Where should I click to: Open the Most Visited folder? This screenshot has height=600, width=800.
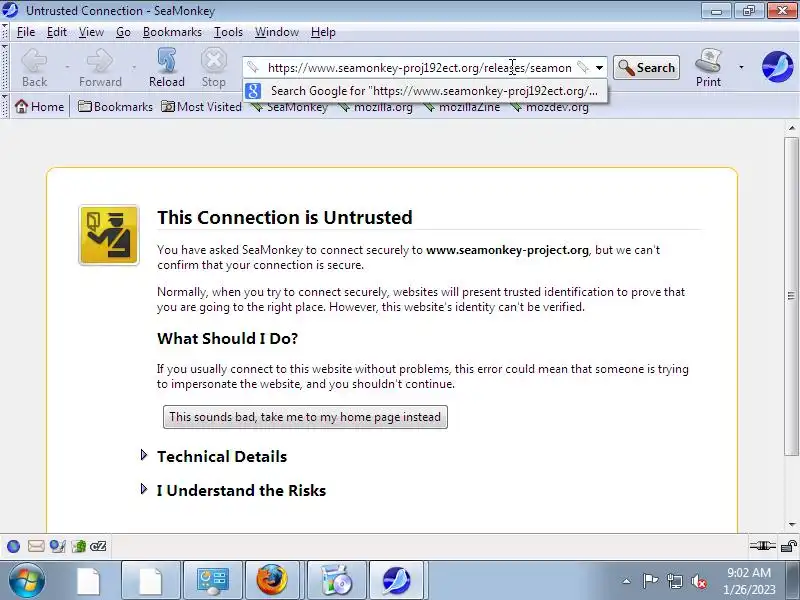click(201, 107)
